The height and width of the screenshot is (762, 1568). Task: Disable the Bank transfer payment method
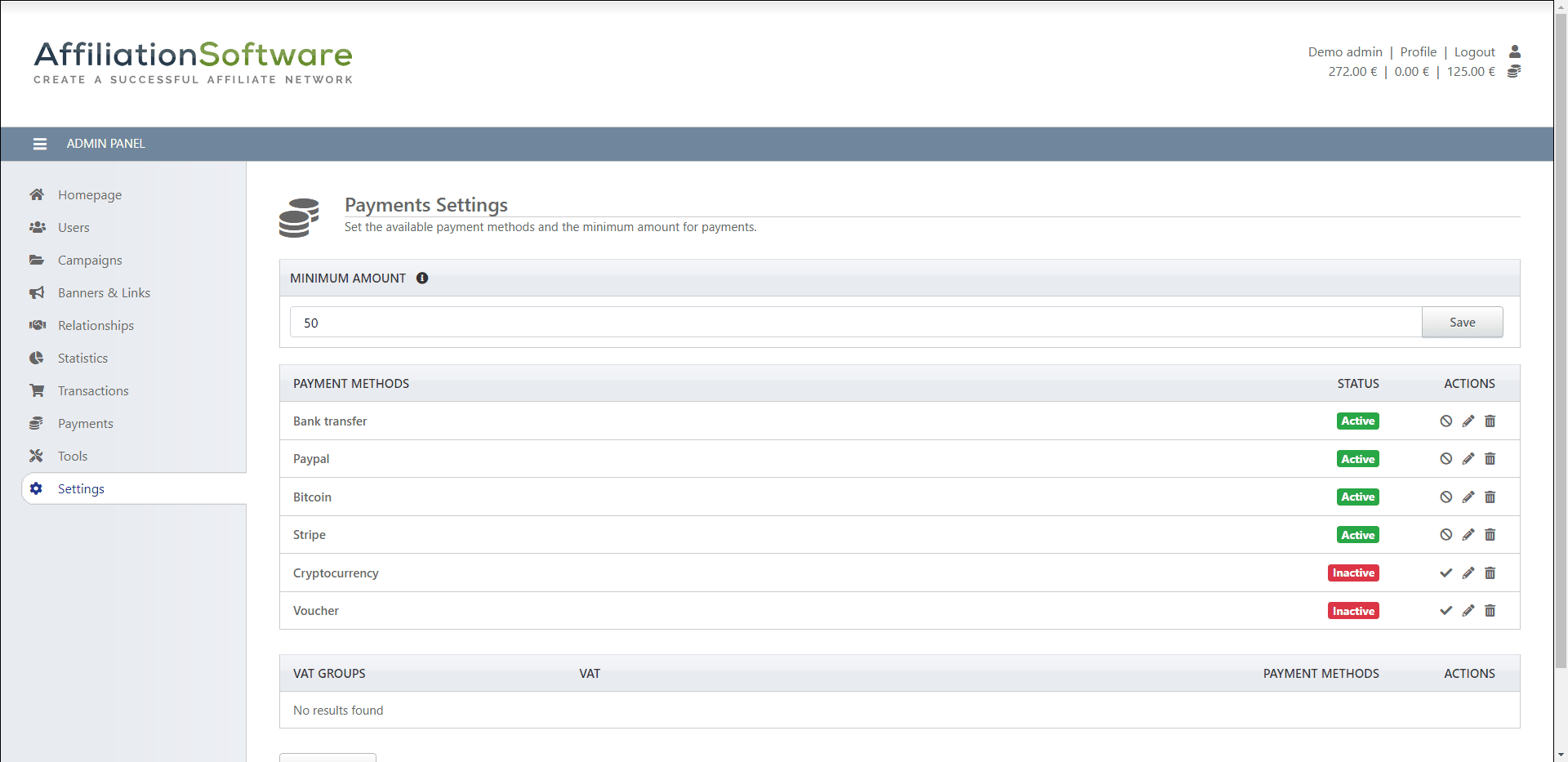[x=1445, y=421]
